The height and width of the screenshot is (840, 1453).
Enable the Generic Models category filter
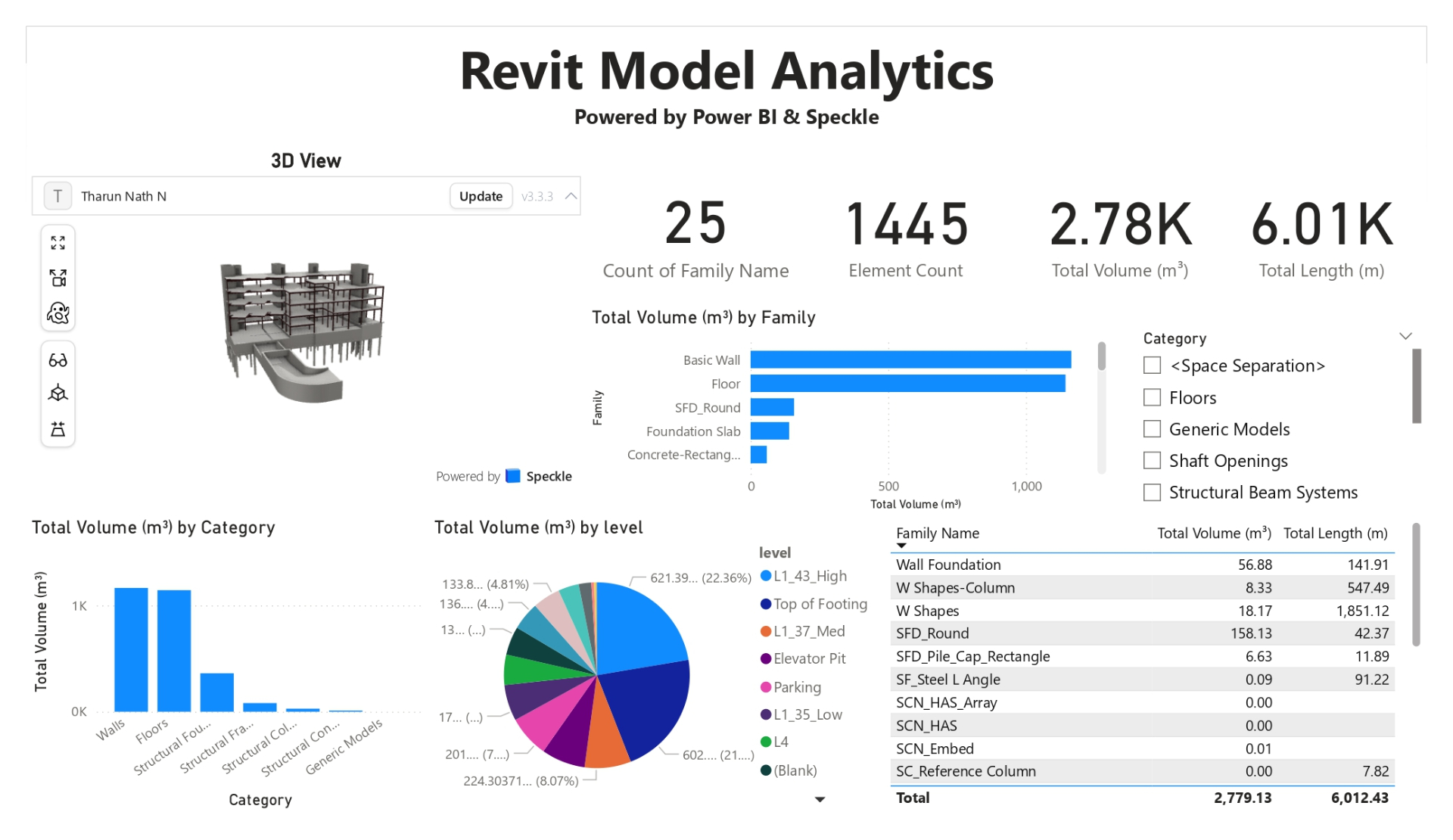click(x=1152, y=429)
